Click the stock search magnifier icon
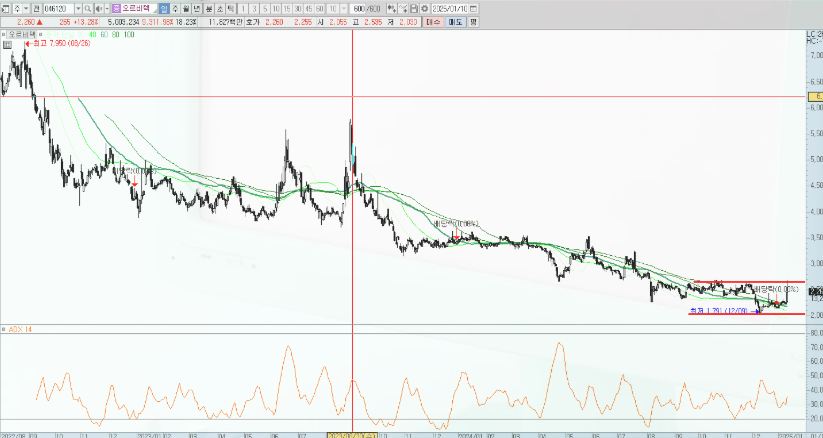Viewport: 823px width, 438px height. (x=88, y=9)
